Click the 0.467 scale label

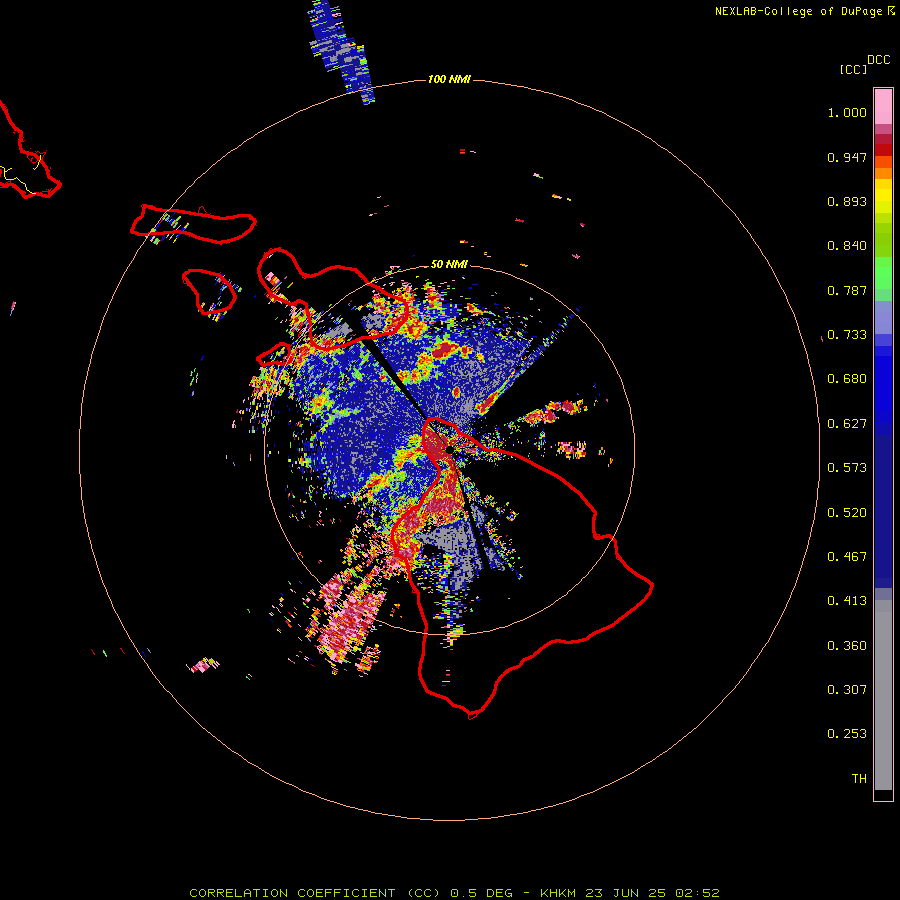coord(847,557)
